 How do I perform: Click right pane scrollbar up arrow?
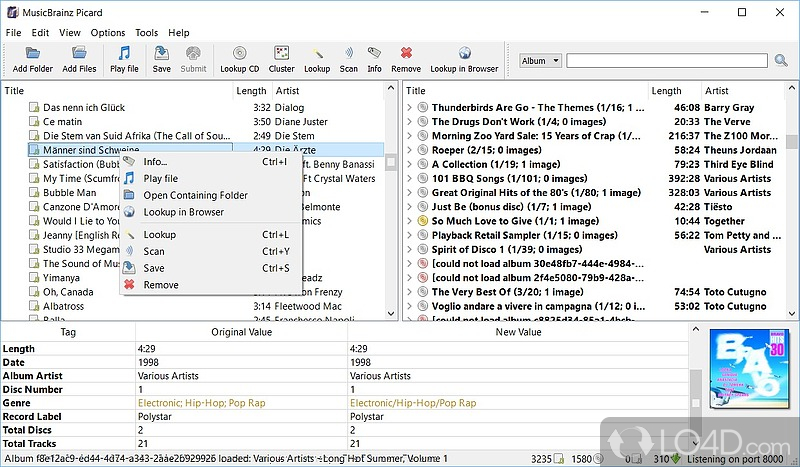point(791,88)
